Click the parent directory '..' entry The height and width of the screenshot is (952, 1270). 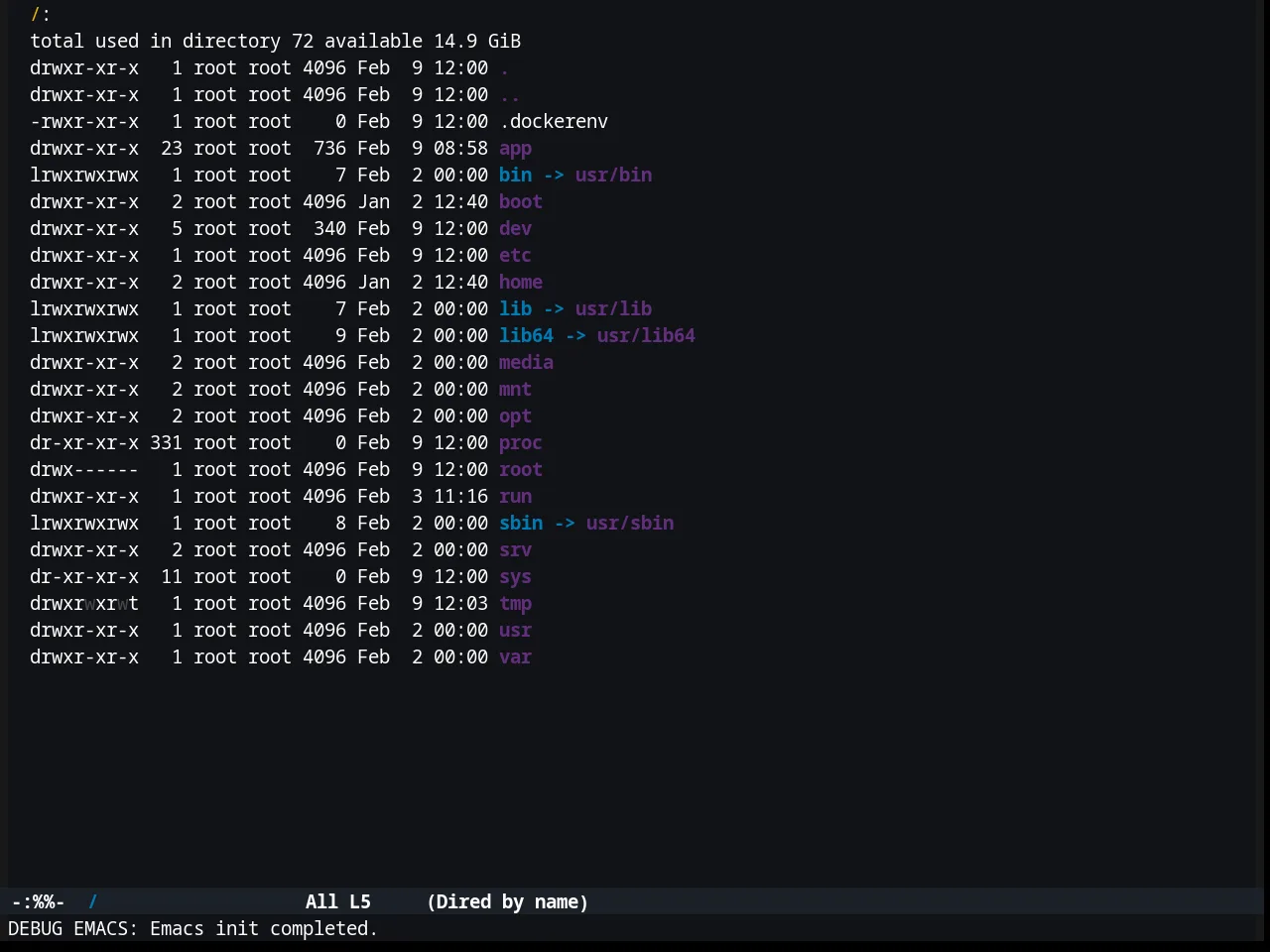tap(510, 94)
